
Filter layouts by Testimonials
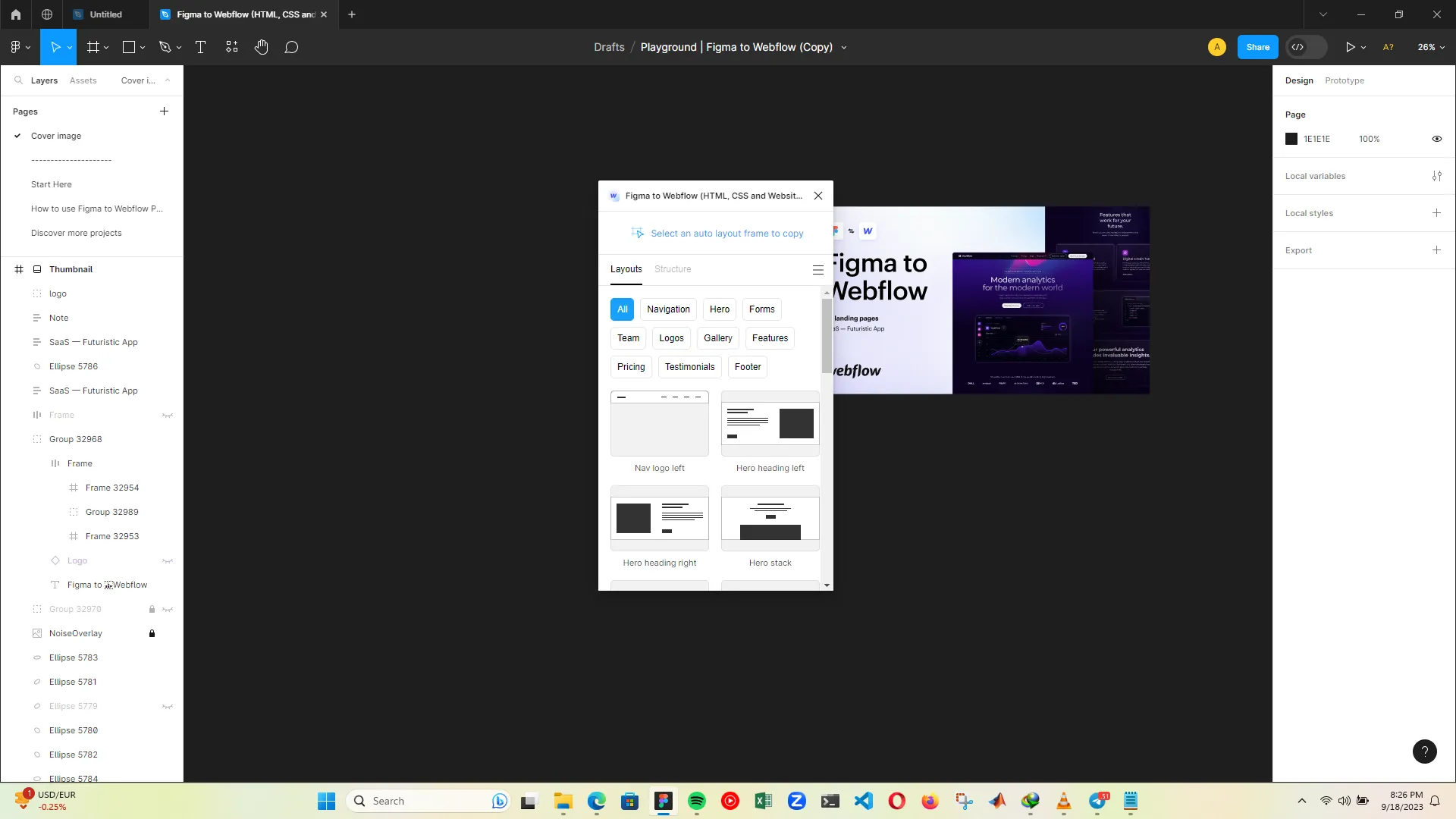689,367
